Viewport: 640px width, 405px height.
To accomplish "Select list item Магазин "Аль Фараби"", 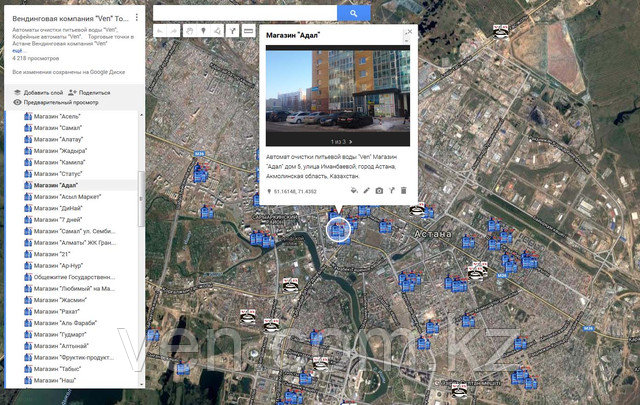I will (65, 323).
